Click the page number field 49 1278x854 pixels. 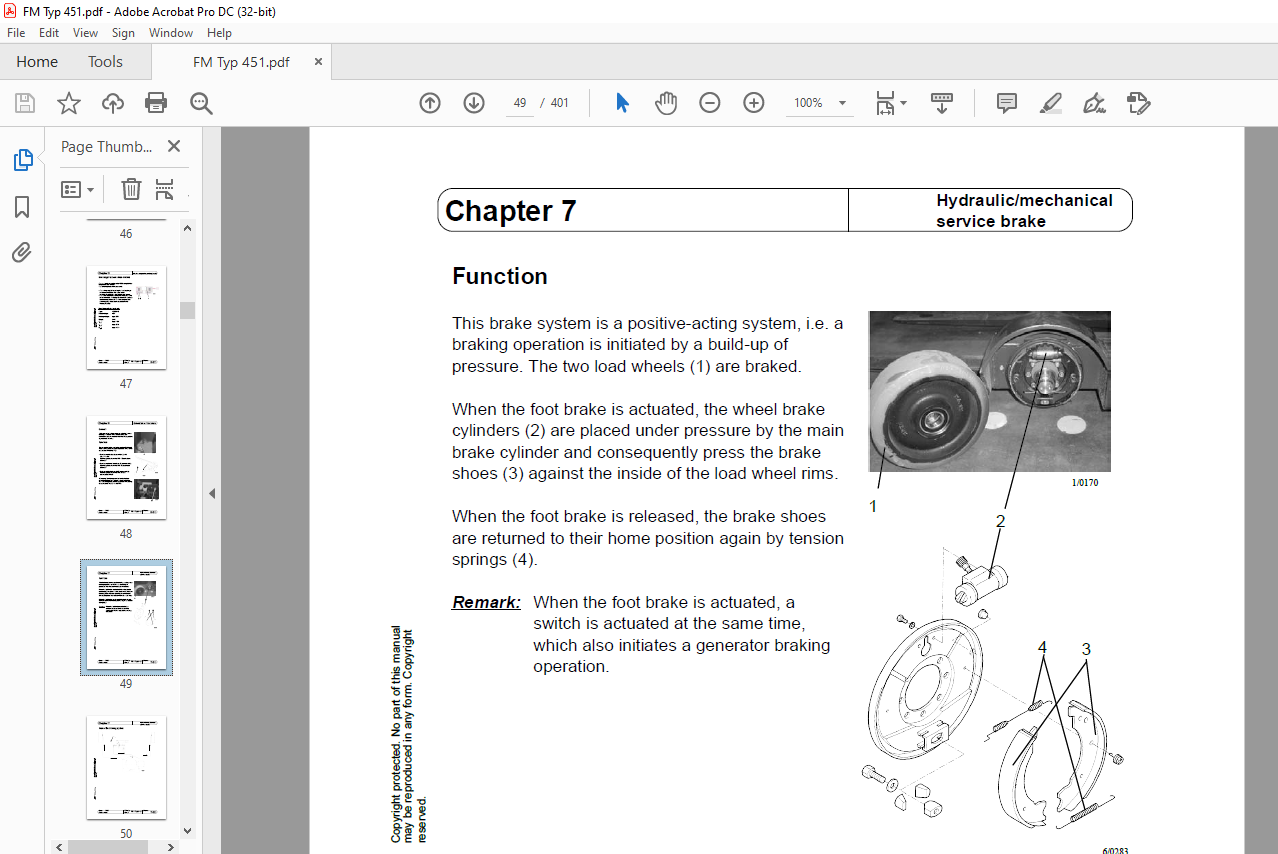520,103
